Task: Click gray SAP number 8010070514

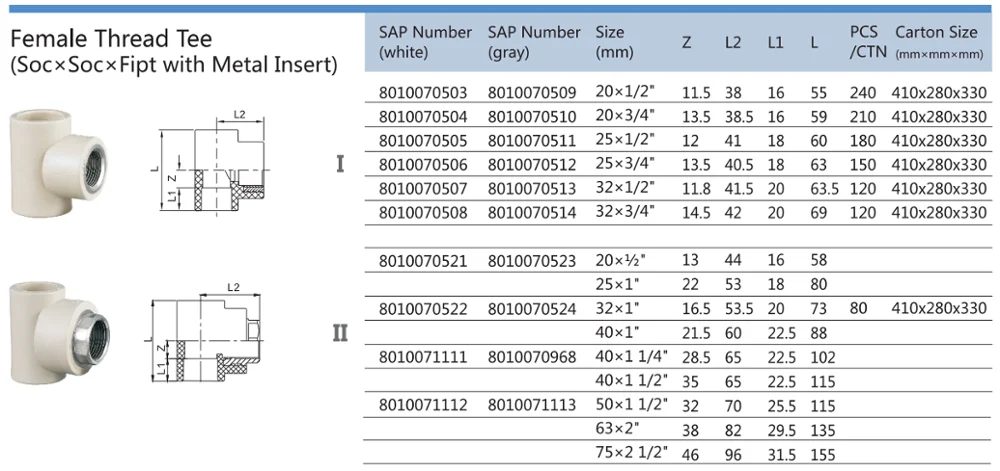Action: click(x=532, y=212)
